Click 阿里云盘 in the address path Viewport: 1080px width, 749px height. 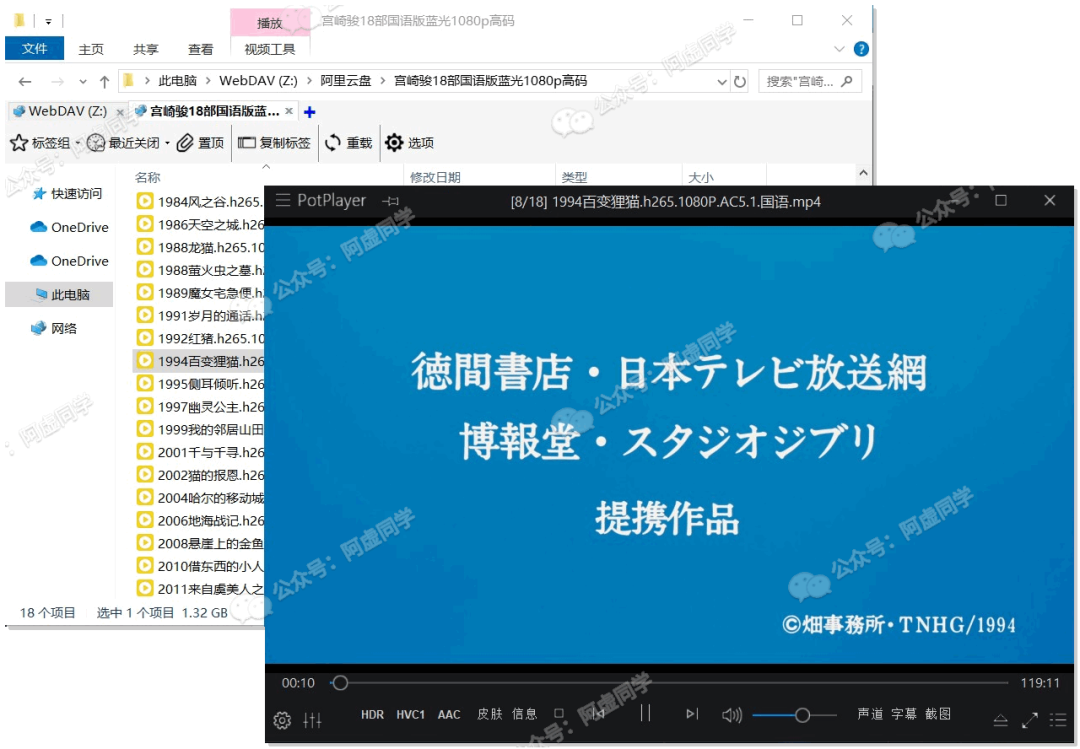346,81
